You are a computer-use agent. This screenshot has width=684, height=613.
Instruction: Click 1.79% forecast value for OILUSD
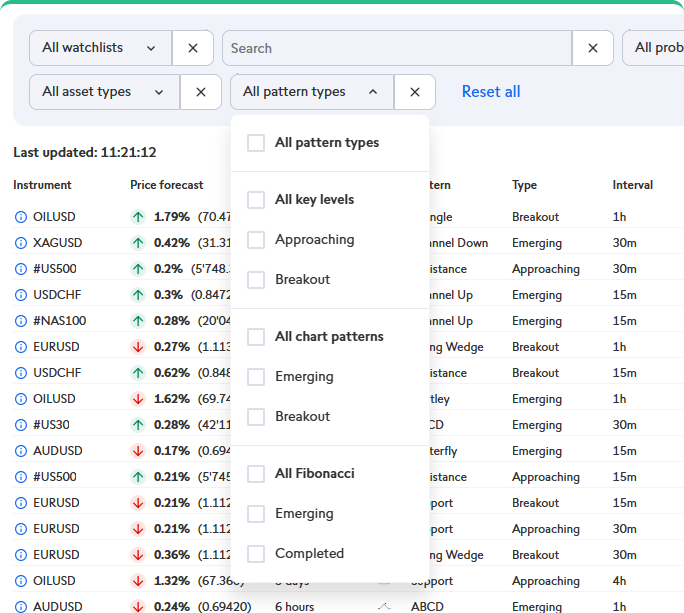click(172, 217)
